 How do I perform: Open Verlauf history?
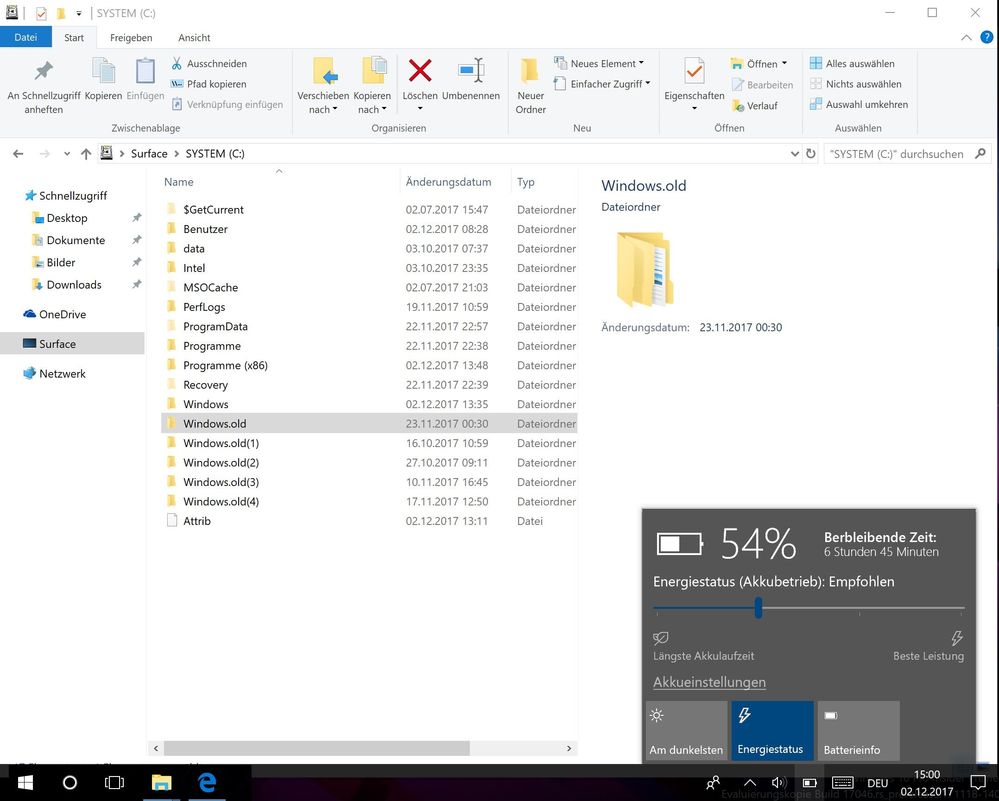pos(755,106)
